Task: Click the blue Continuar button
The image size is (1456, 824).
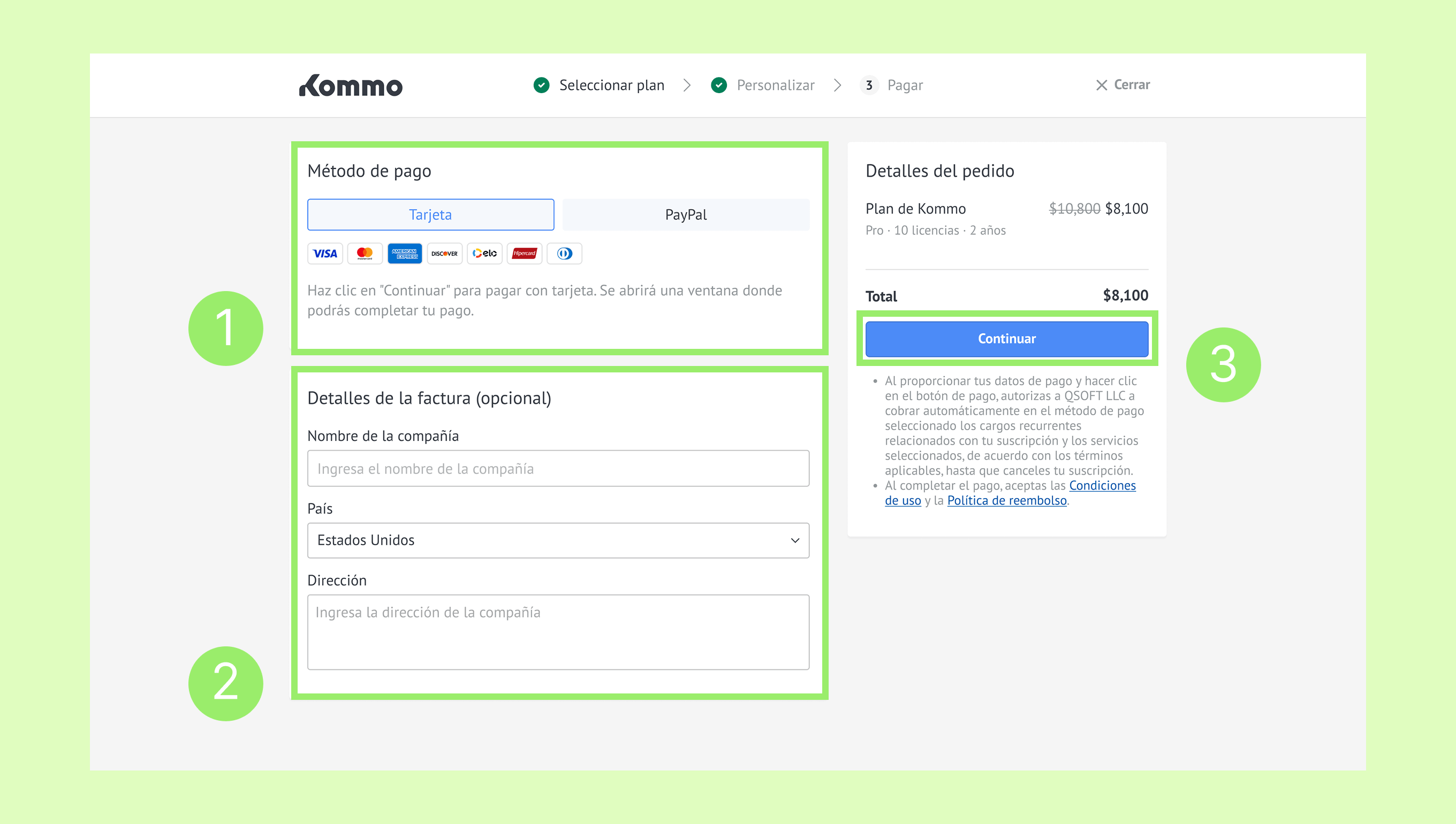Action: point(1006,338)
